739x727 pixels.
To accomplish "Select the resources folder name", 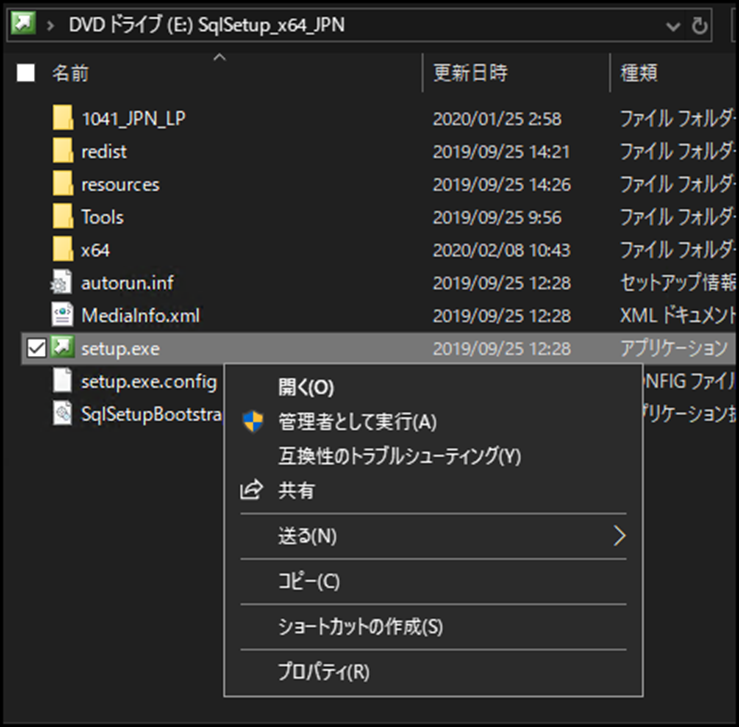I will [x=120, y=185].
